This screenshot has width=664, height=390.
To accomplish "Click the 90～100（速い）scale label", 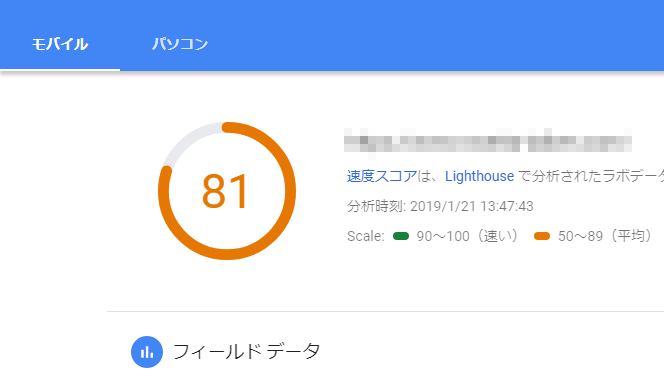I will (467, 236).
